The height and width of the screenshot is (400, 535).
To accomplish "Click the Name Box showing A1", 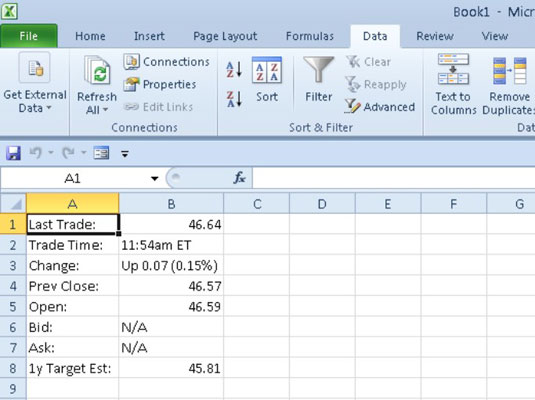I will [72, 178].
